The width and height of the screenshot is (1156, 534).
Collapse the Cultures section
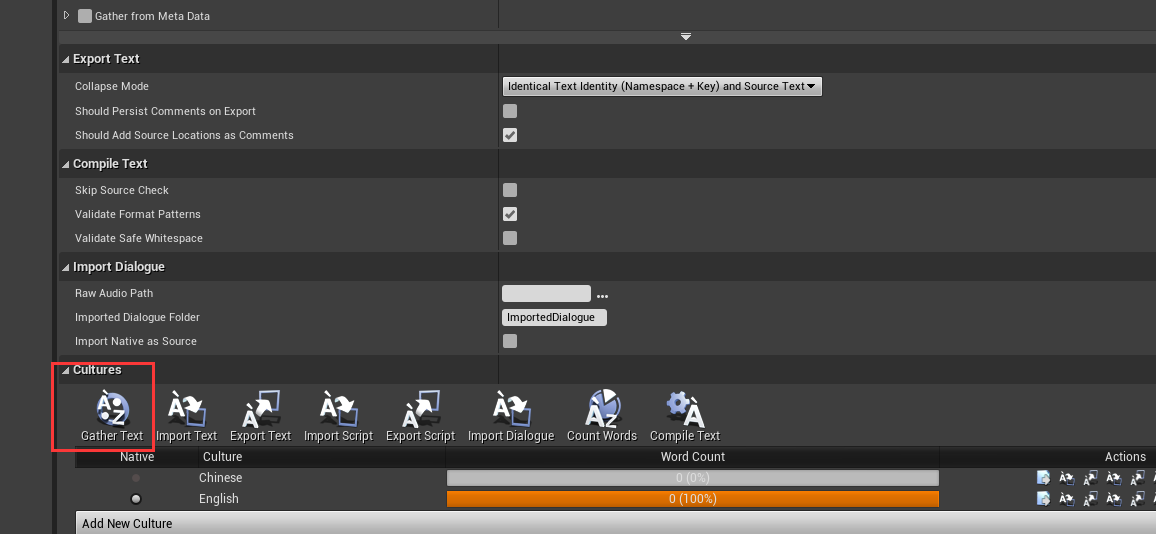tap(66, 371)
